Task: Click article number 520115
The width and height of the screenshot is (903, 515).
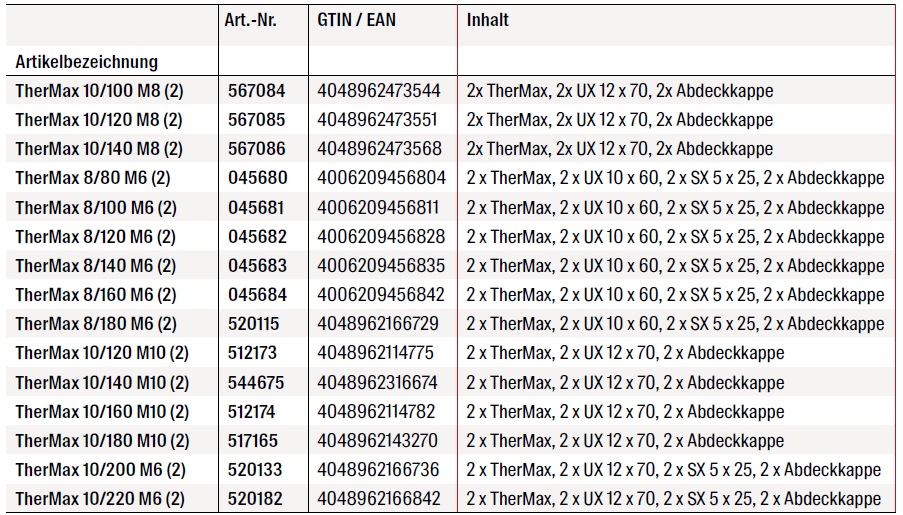Action: click(253, 324)
